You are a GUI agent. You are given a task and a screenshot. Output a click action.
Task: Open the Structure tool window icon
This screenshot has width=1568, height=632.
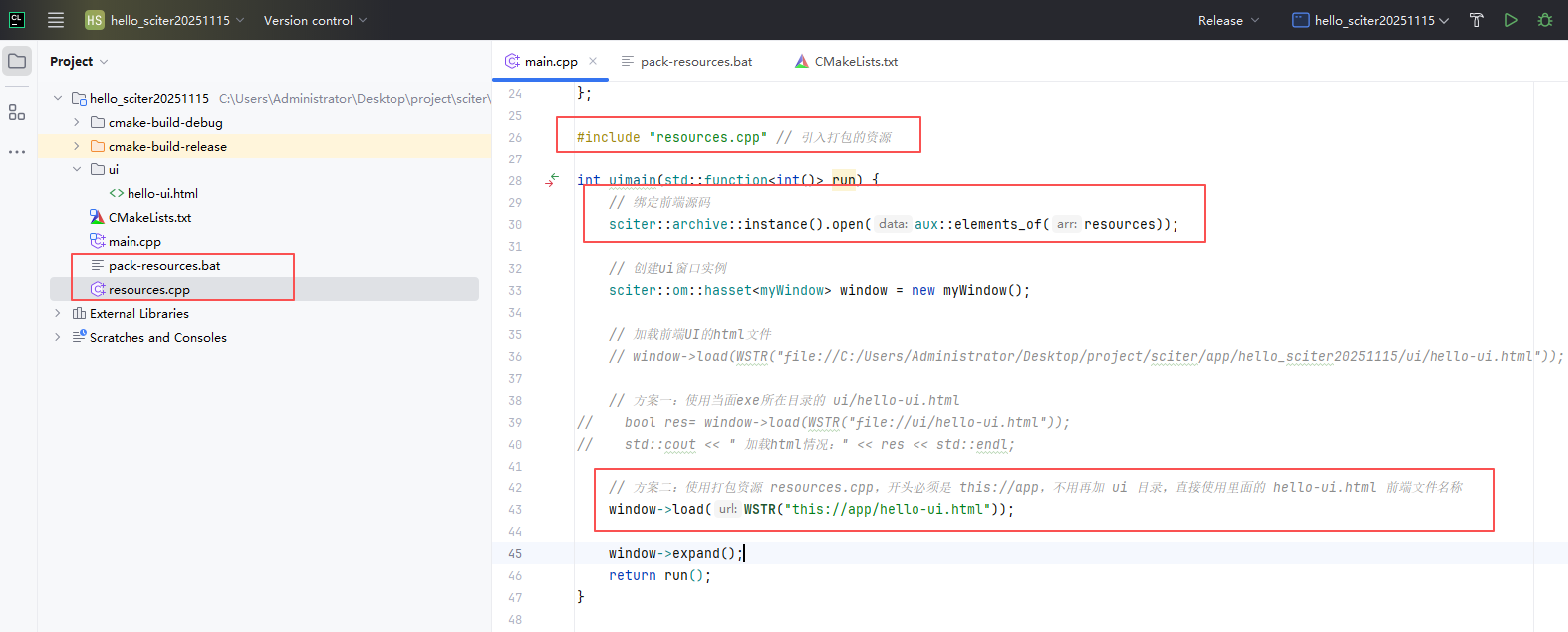point(17,112)
